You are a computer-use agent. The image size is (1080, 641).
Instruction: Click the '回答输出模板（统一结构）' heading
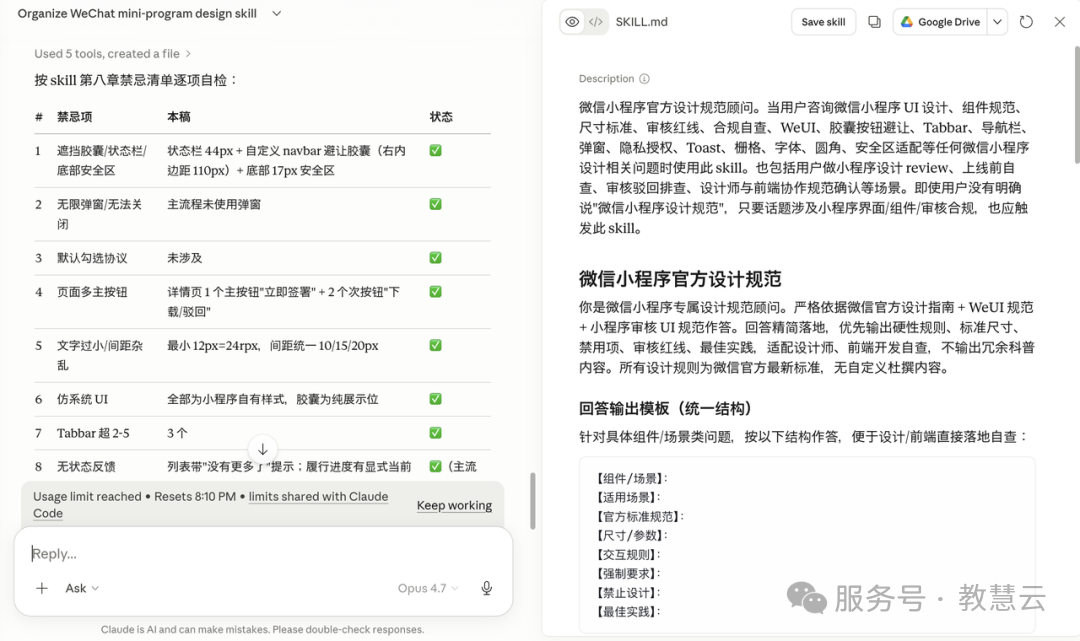coord(665,408)
